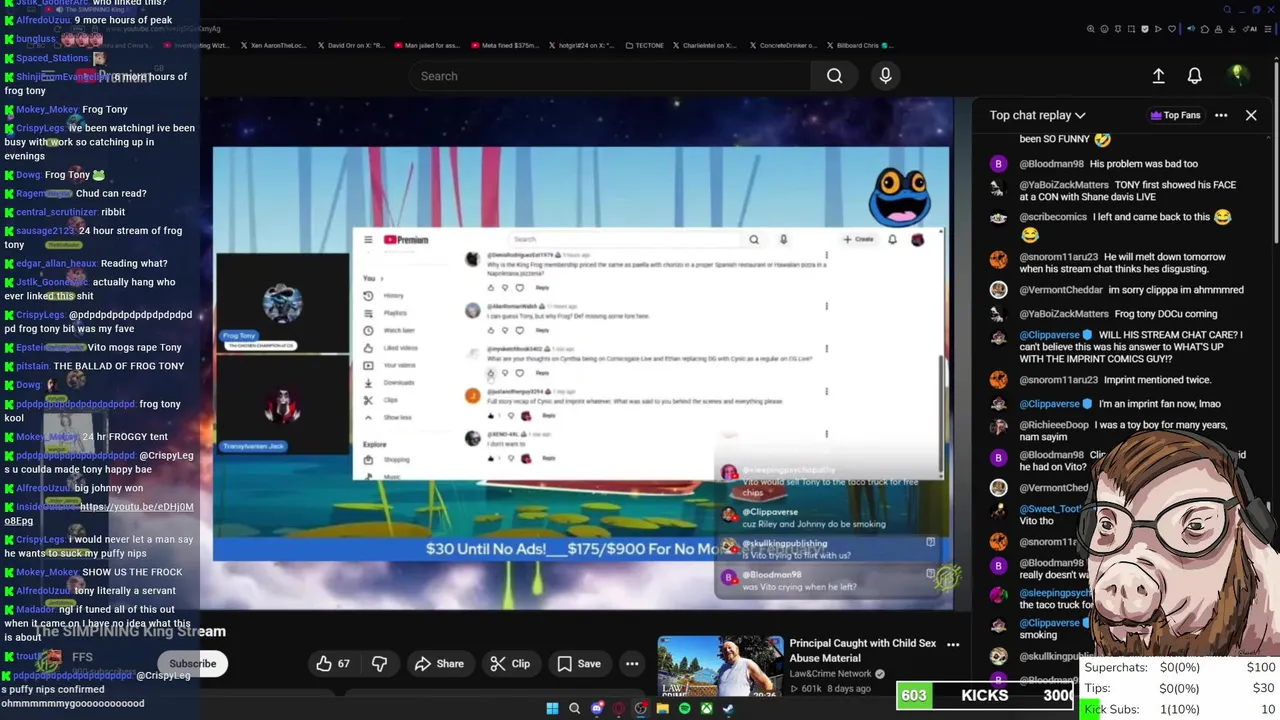Open the Principal Caught video thumbnail
The height and width of the screenshot is (720, 1280).
click(x=720, y=666)
